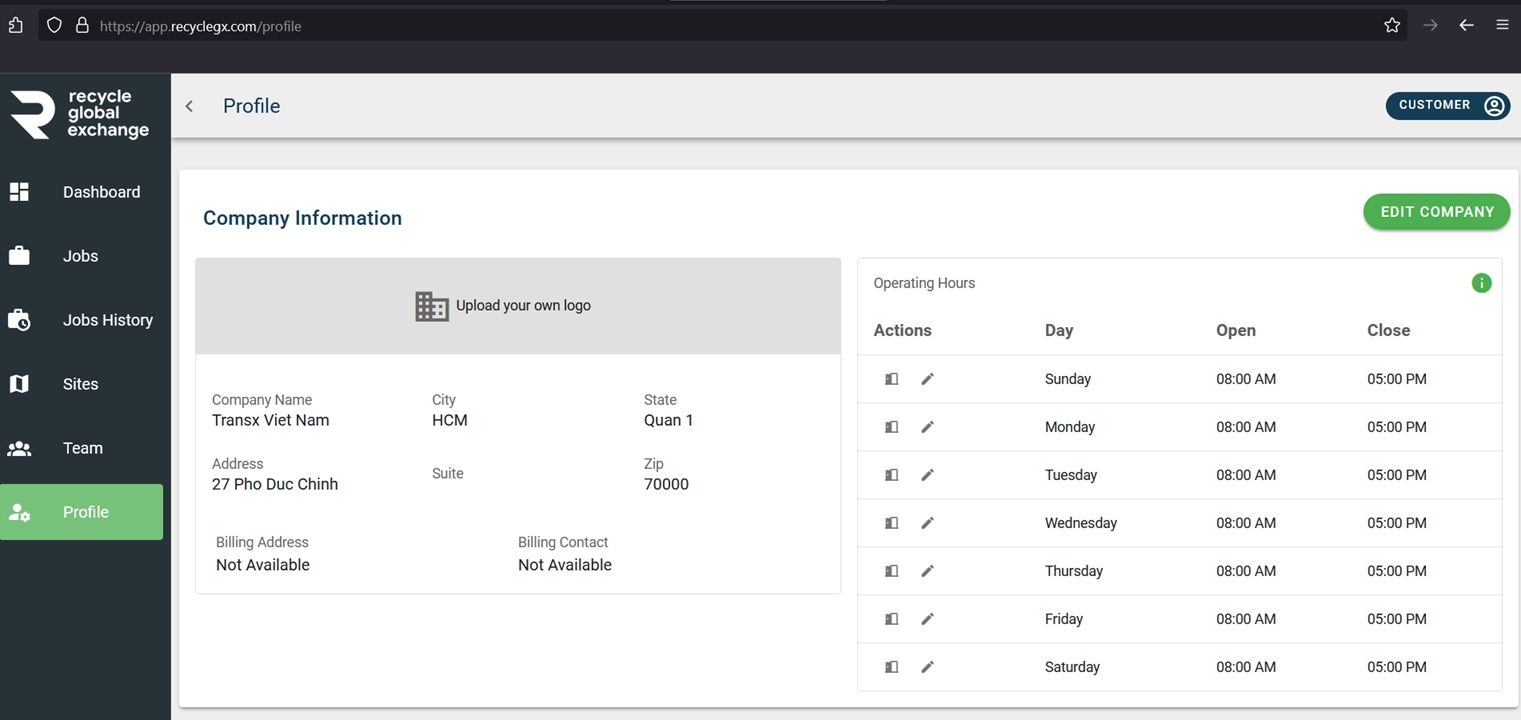Open the browser hamburger menu

(x=1502, y=26)
